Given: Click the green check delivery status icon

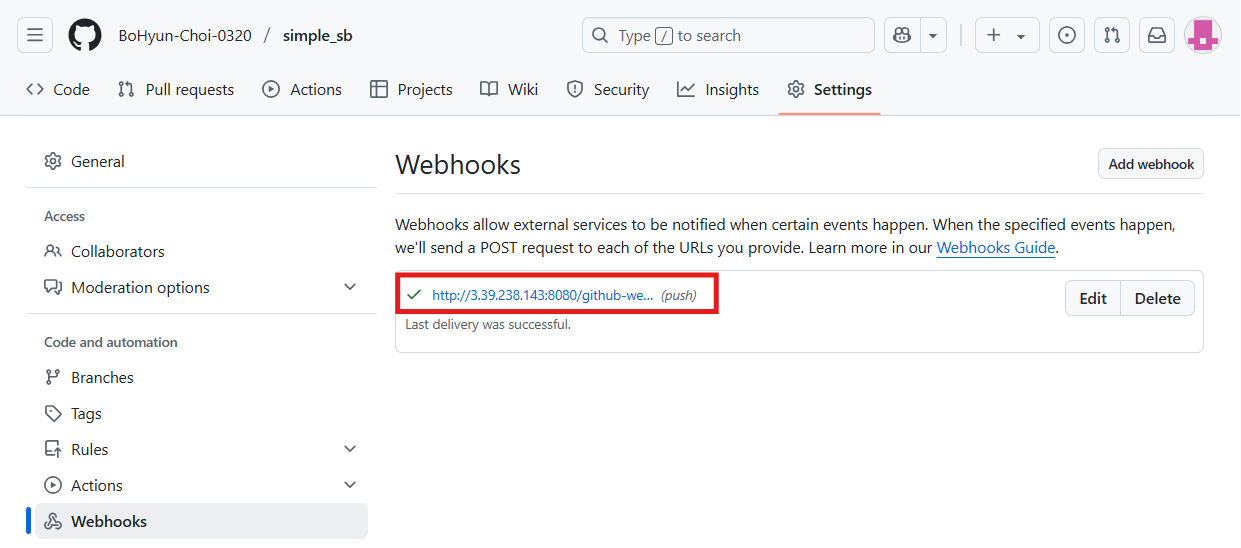Looking at the screenshot, I should coord(413,295).
